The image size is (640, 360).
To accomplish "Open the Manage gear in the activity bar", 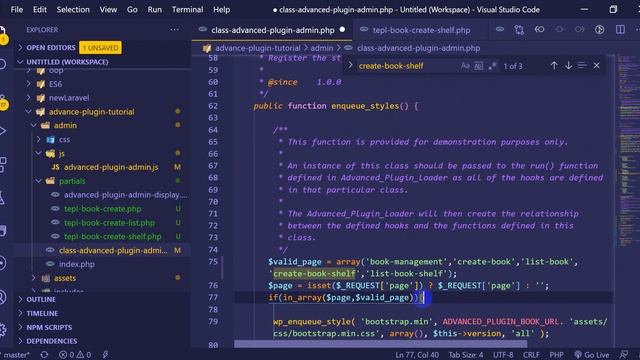I will coord(2,329).
